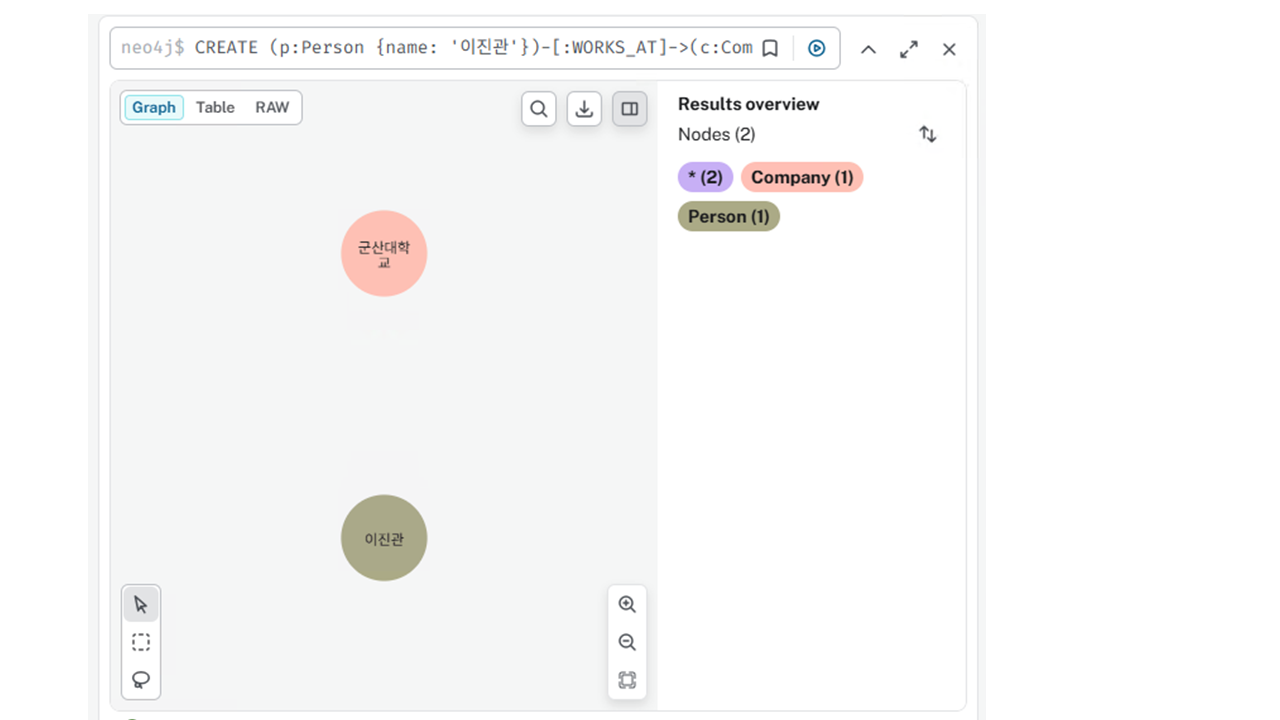Download the graph result
1280x720 pixels.
coord(584,109)
